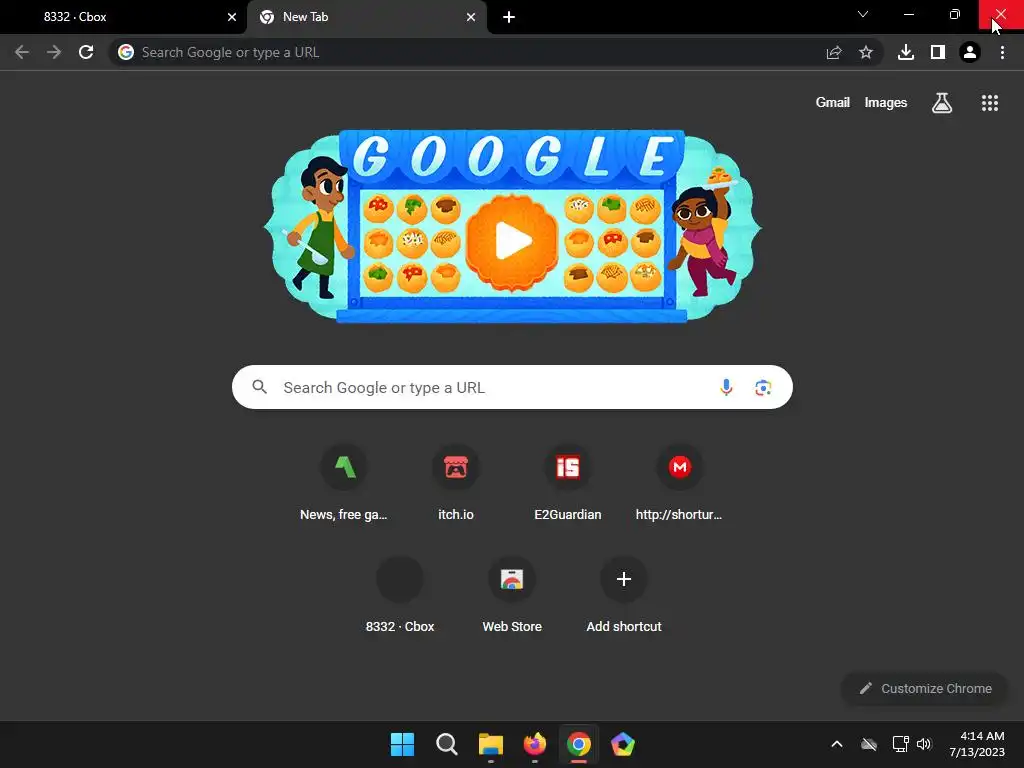Open the colorful pentagon app in the taskbar

click(623, 744)
